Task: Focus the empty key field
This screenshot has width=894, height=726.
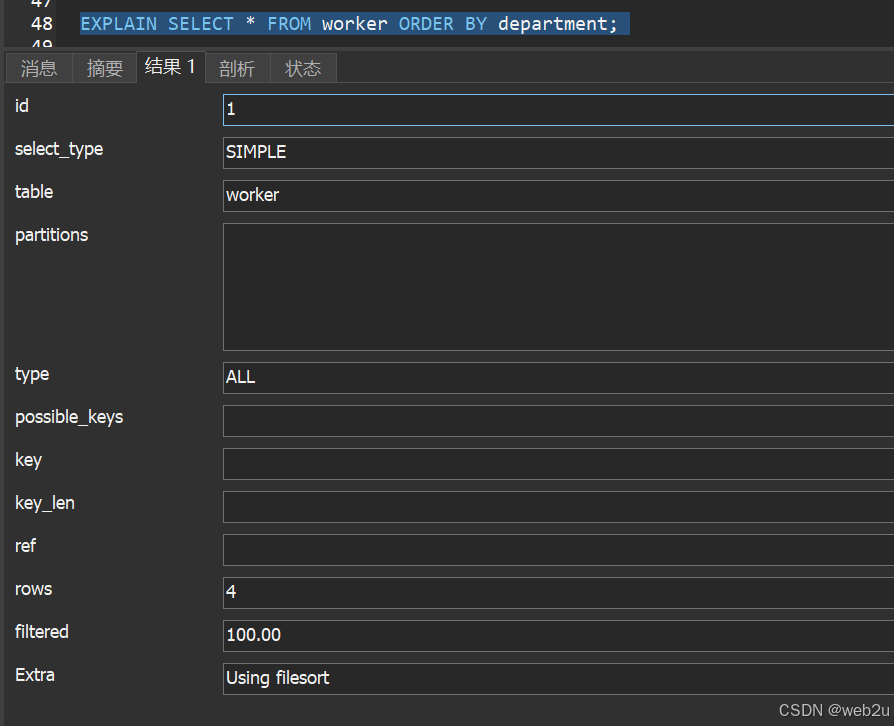Action: 558,464
